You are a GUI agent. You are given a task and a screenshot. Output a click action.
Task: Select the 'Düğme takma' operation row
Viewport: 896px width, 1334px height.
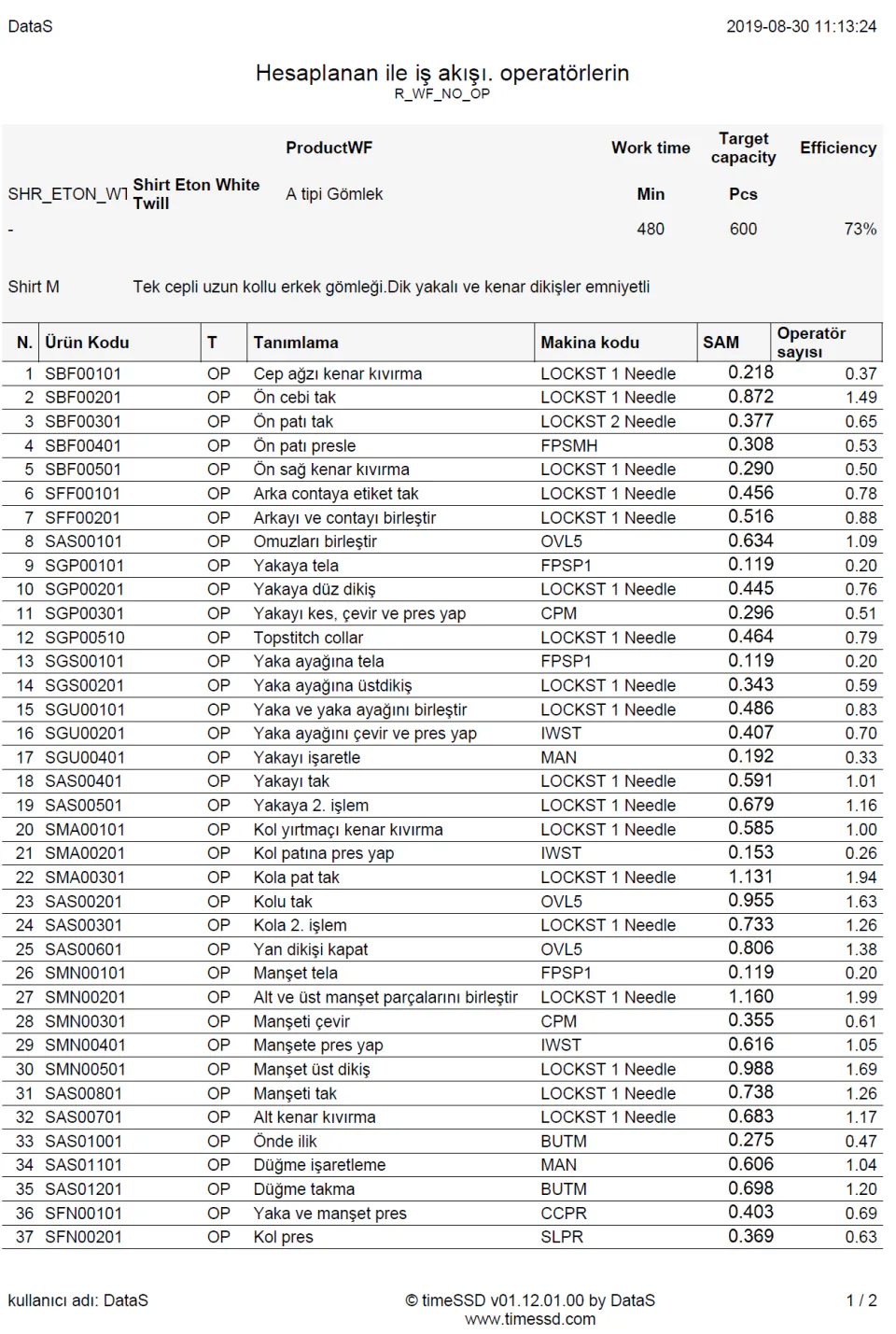tap(441, 1189)
